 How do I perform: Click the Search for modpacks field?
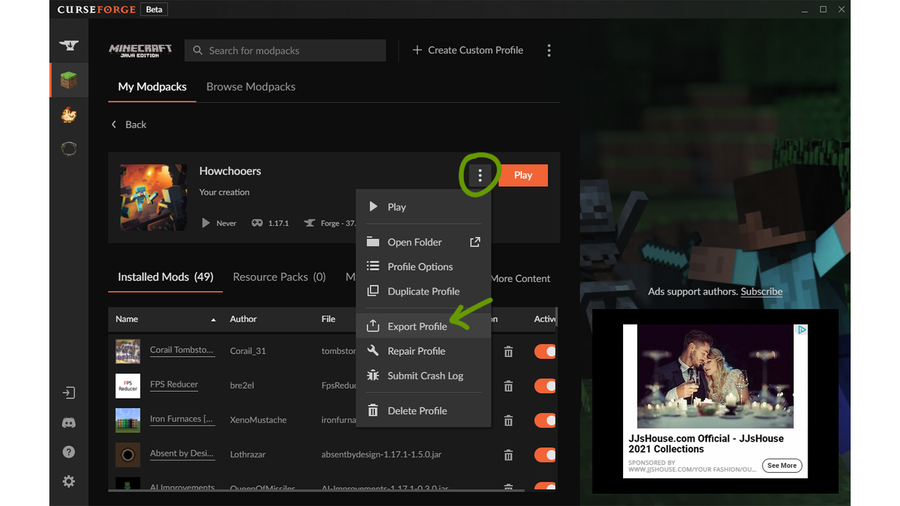pyautogui.click(x=285, y=50)
